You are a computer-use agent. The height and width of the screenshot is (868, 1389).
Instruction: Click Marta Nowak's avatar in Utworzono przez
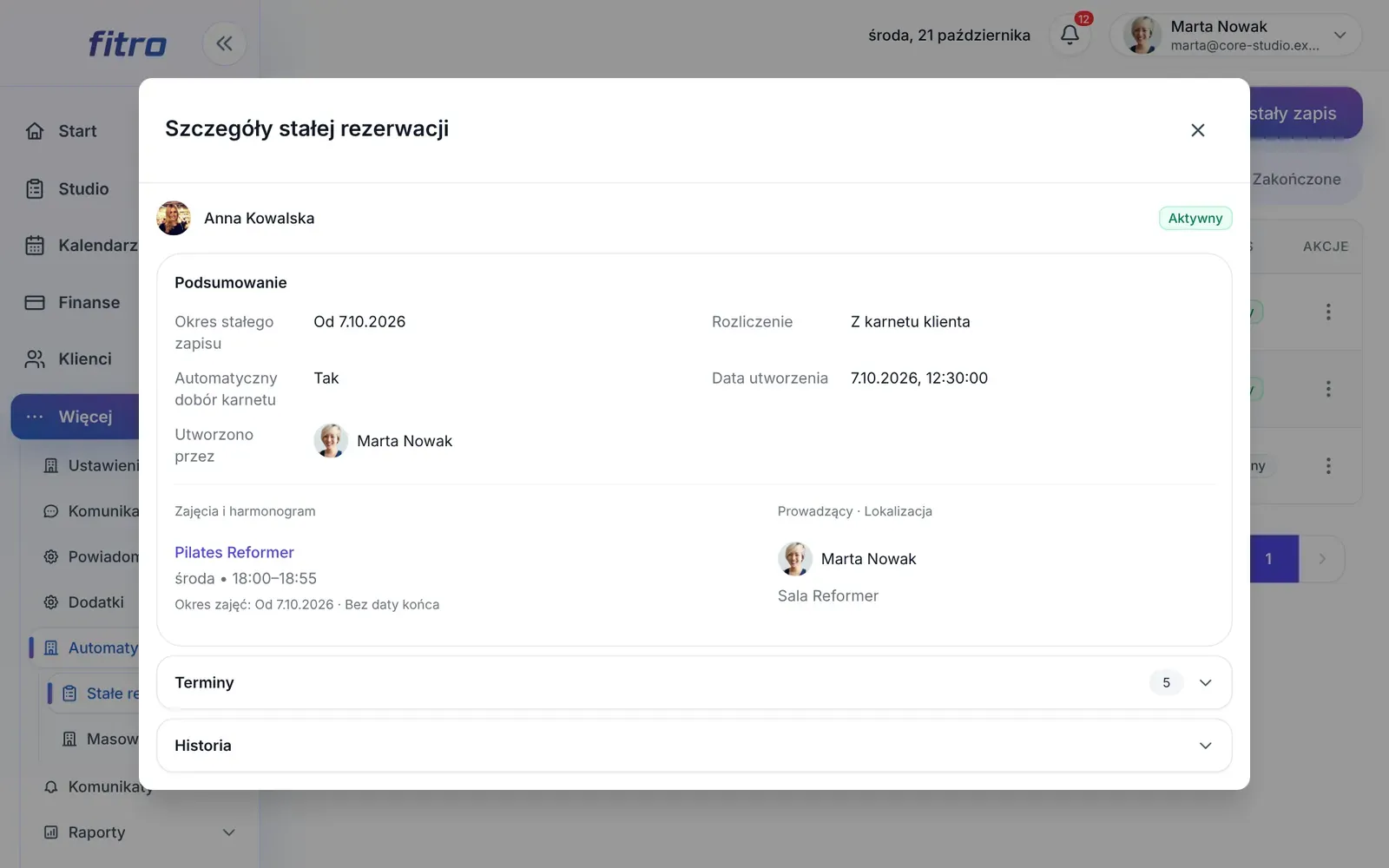click(x=331, y=441)
